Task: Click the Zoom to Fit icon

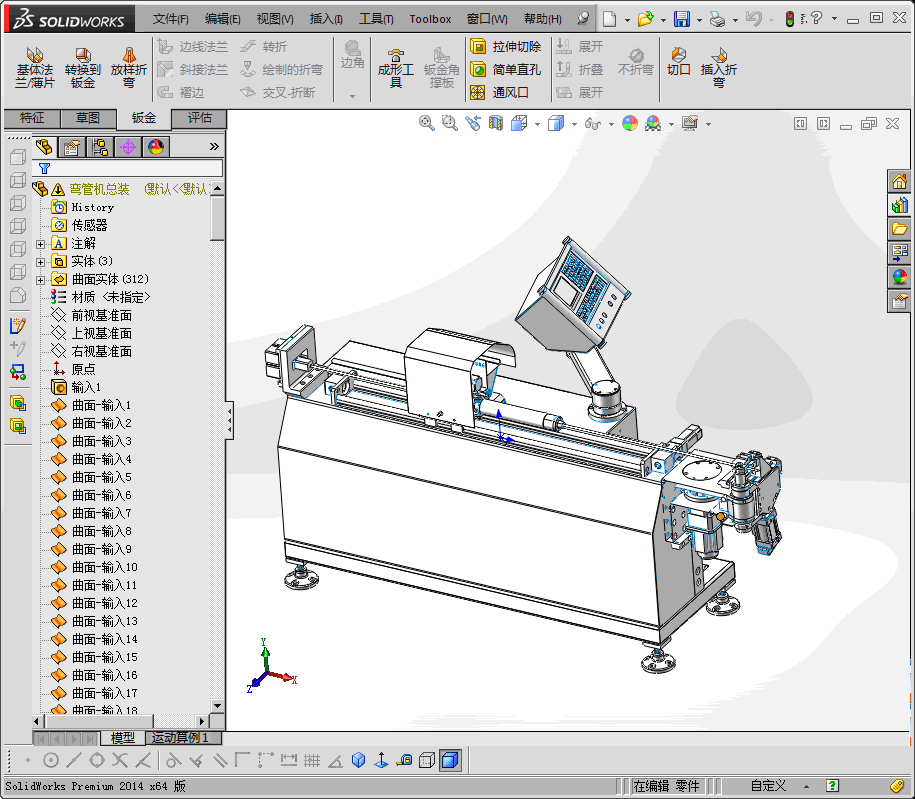Action: [x=427, y=123]
